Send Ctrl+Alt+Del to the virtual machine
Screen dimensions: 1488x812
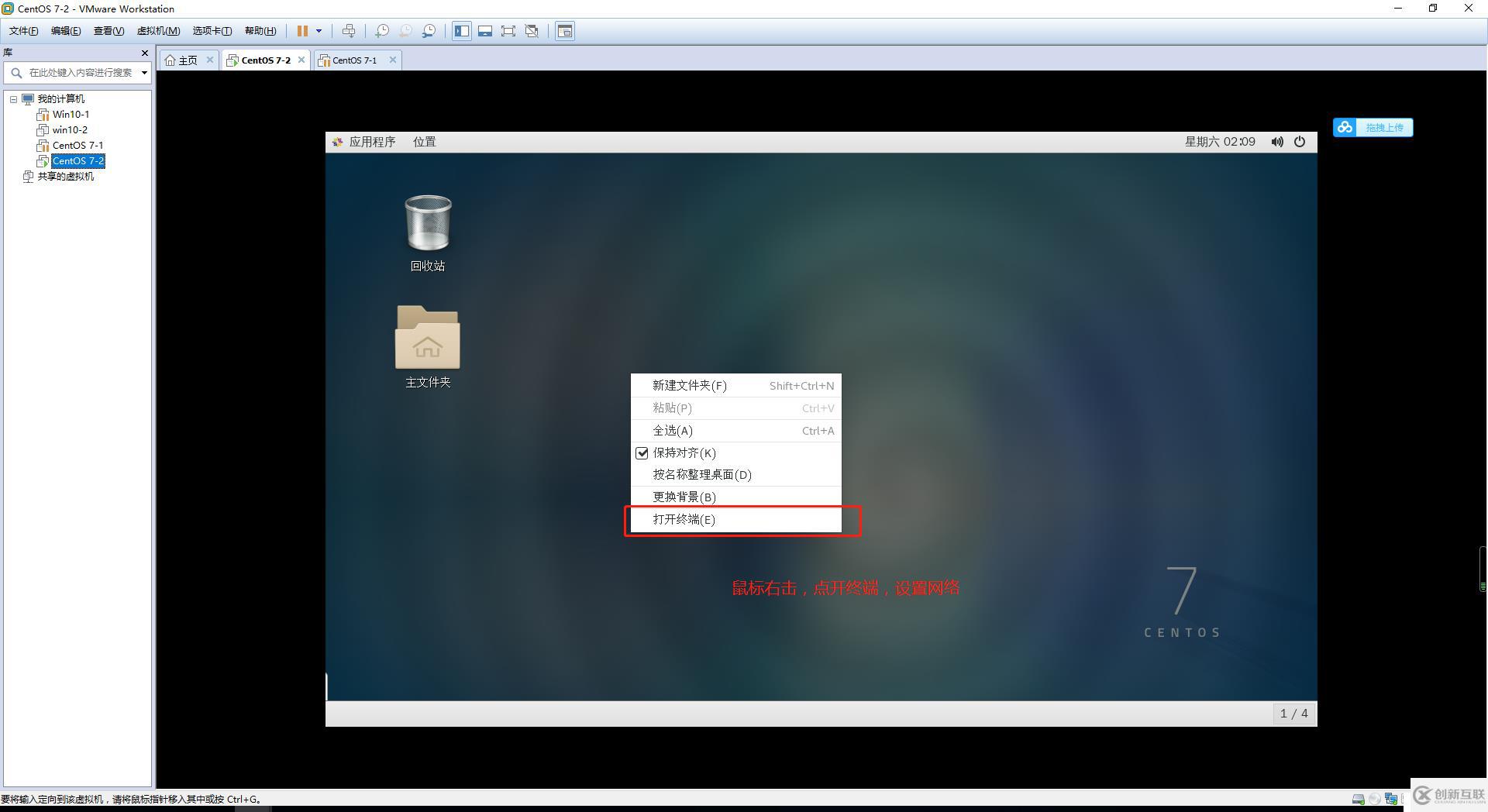coord(349,31)
